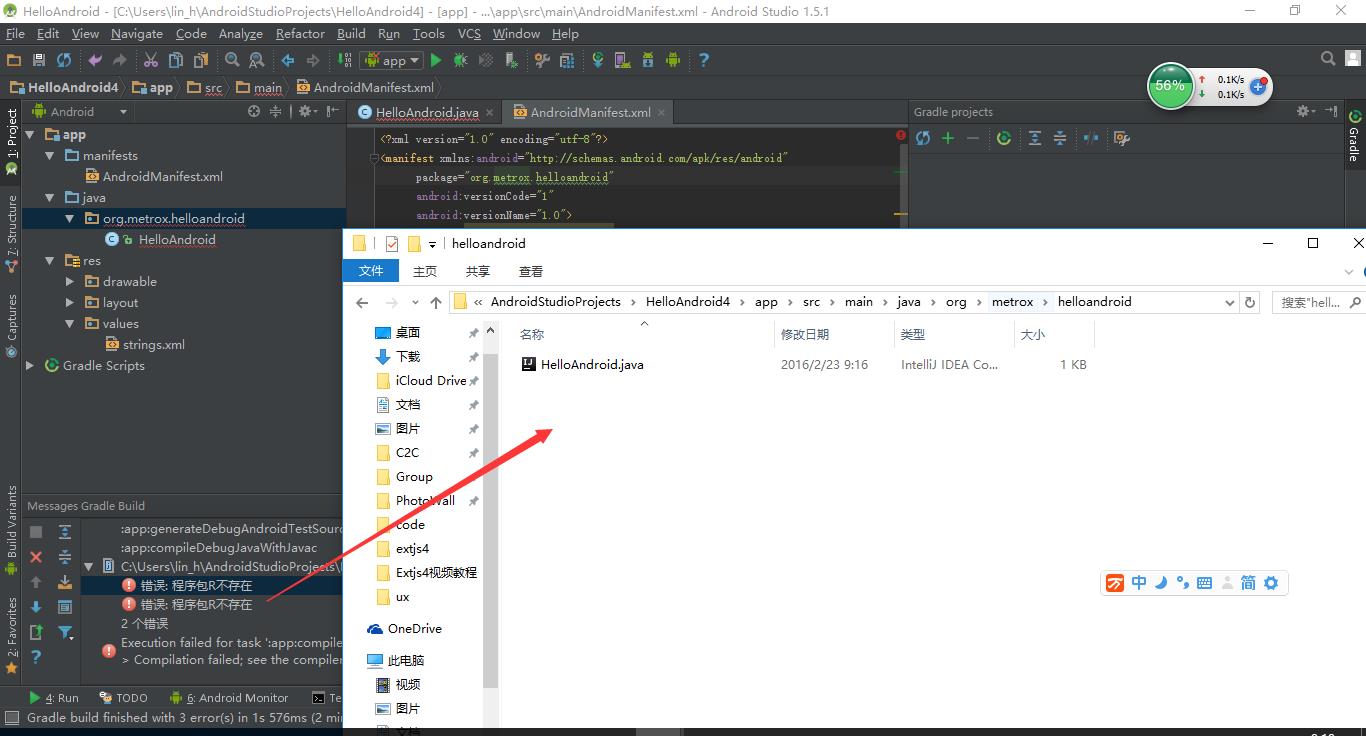The image size is (1366, 736).
Task: Click Export to text file icon in Messages
Action: pos(36,631)
